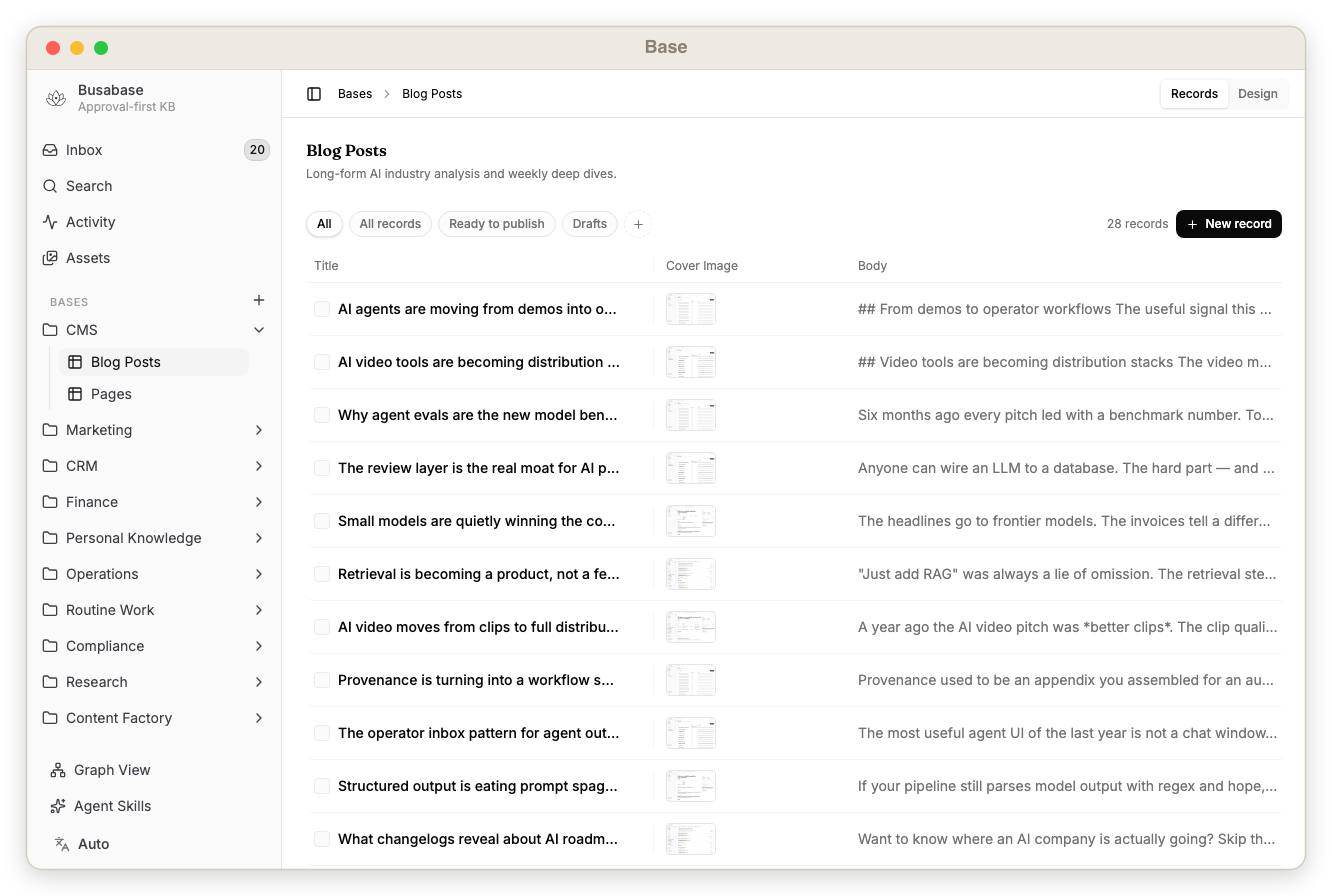Open the Inbox icon in sidebar
Image resolution: width=1332 pixels, height=896 pixels.
click(x=50, y=150)
